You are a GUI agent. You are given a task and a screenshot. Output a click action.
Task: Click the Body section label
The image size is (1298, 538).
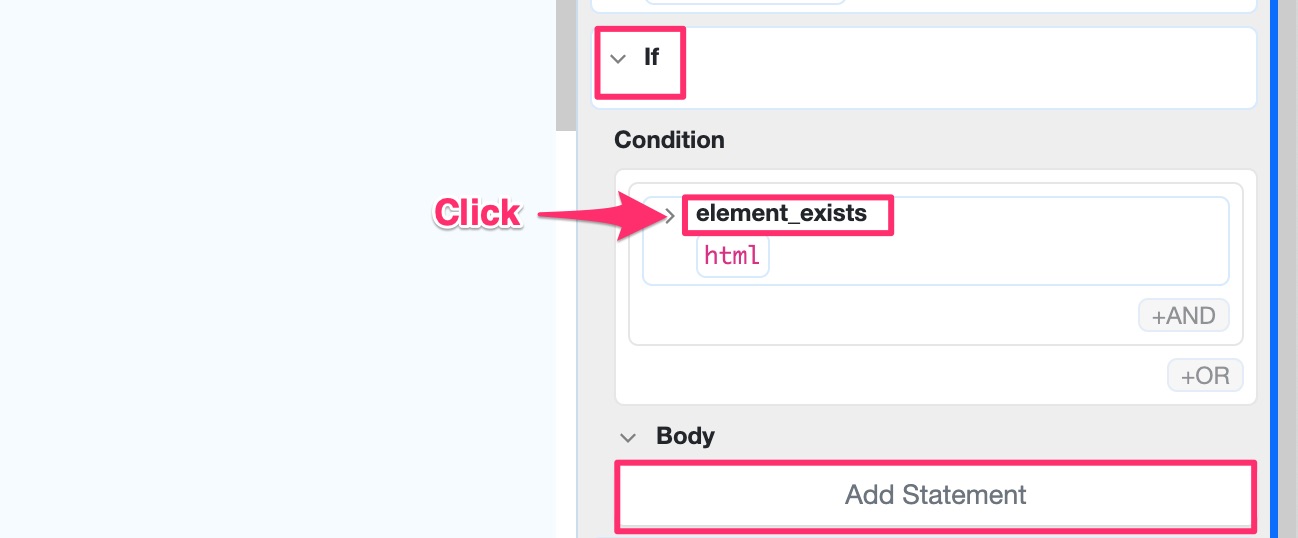point(685,436)
